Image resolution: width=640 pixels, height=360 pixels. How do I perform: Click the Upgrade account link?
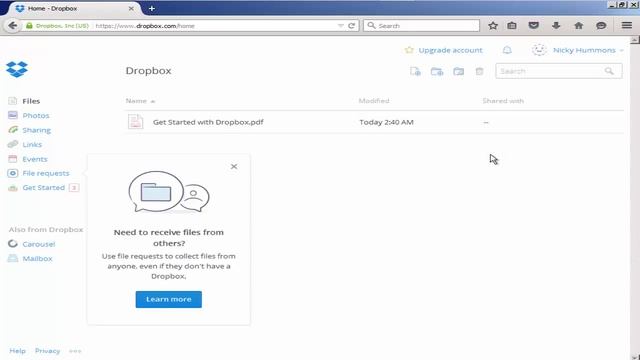pyautogui.click(x=450, y=50)
